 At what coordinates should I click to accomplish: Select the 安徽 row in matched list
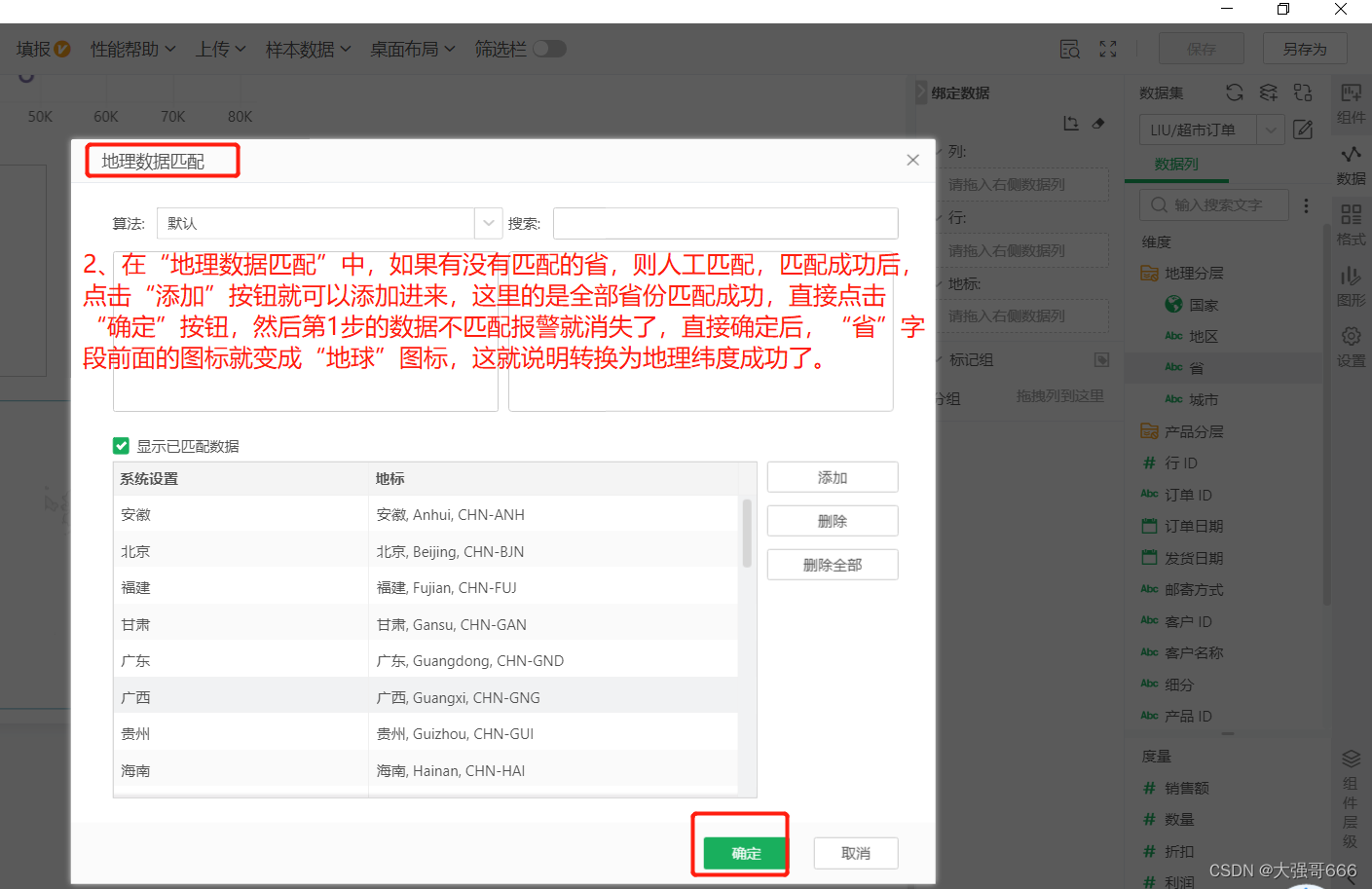pos(425,514)
